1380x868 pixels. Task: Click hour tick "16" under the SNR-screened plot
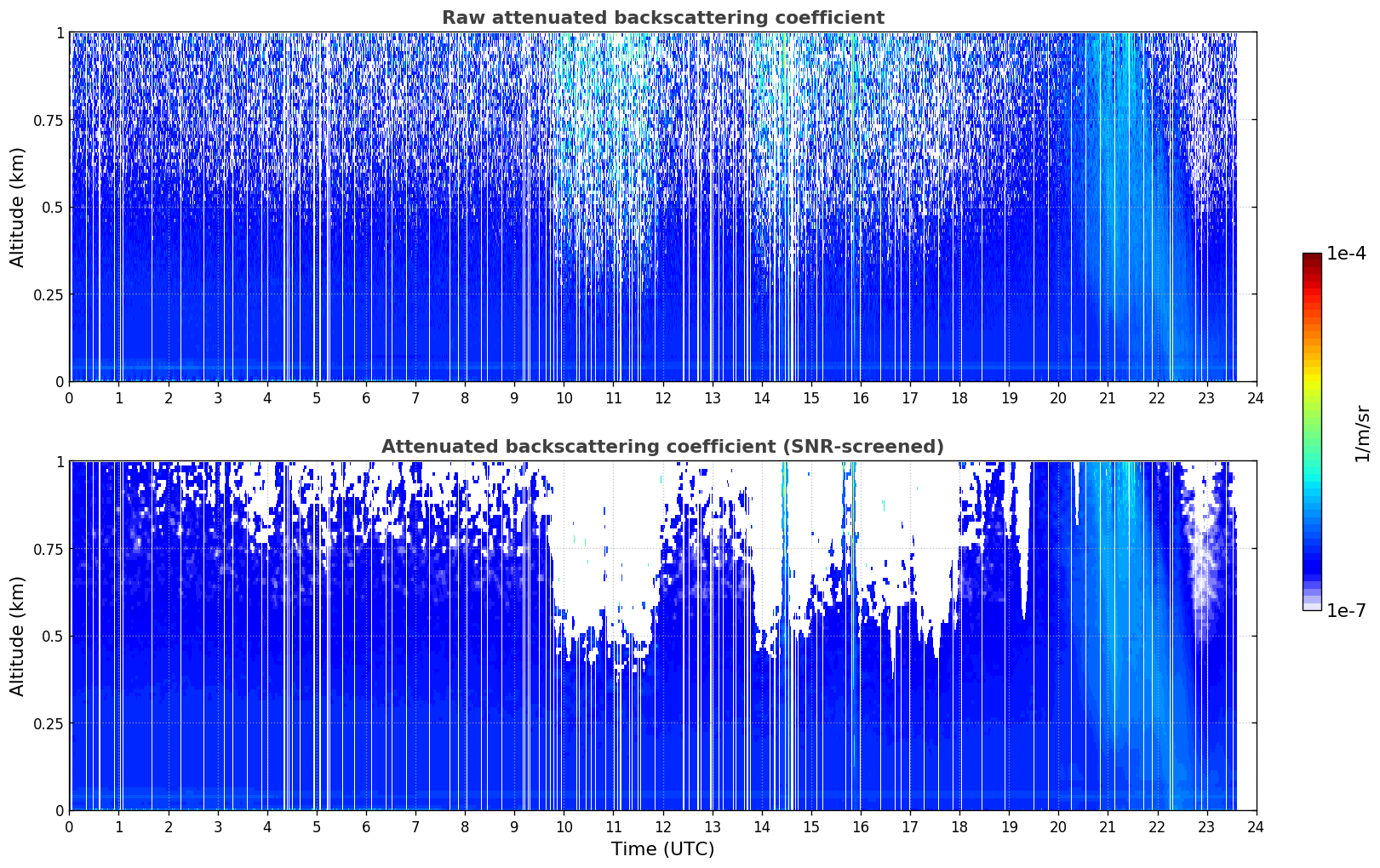click(x=861, y=826)
